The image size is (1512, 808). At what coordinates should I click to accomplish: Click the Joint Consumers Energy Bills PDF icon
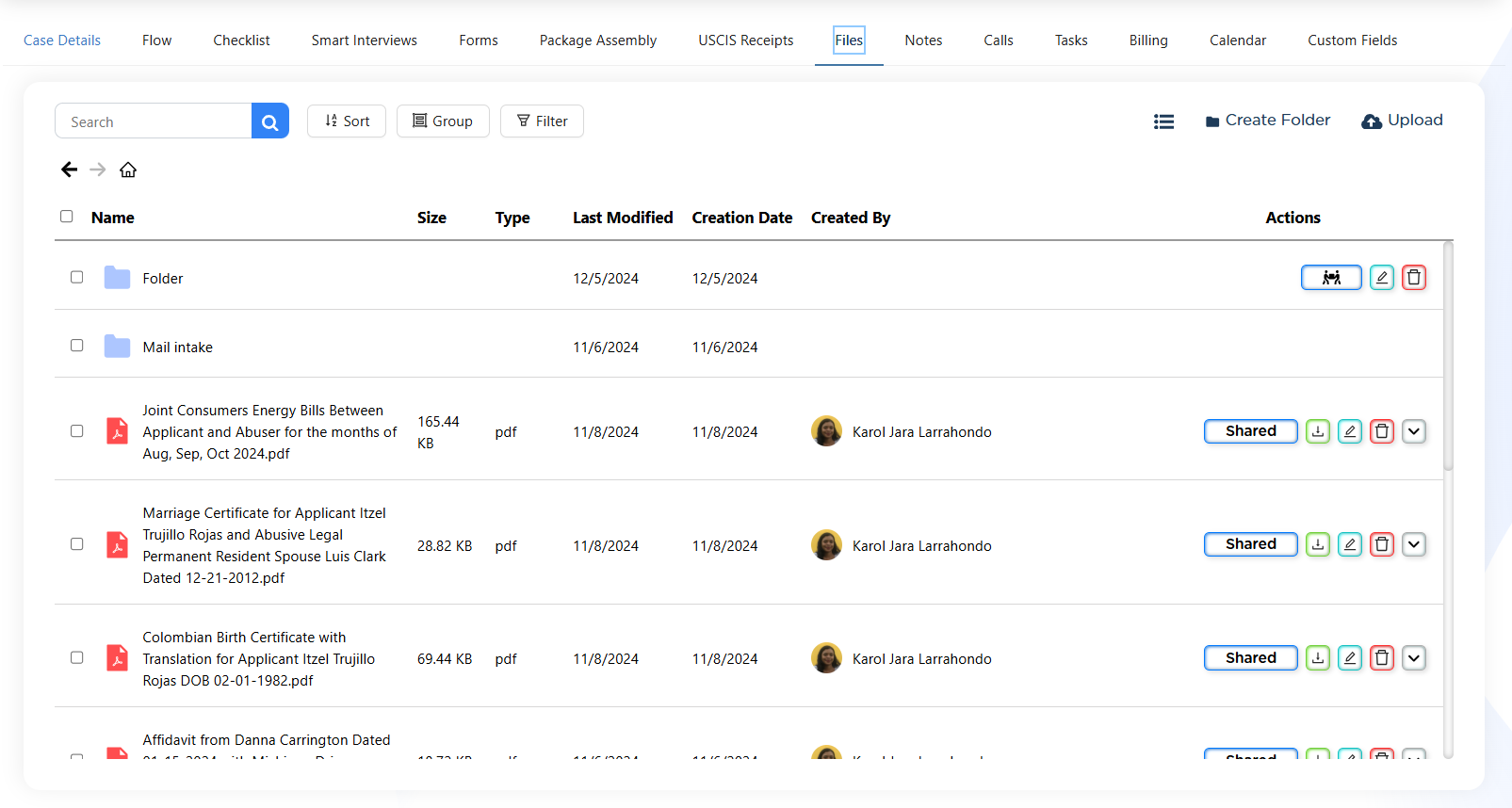117,431
